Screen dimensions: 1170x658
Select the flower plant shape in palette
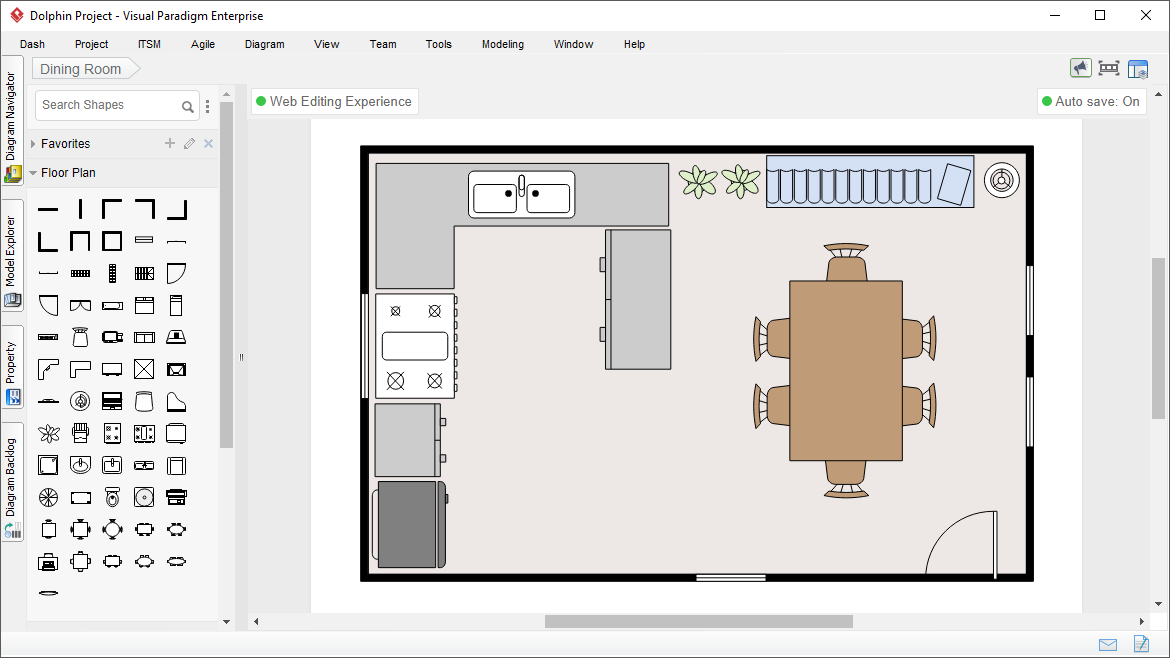(48, 433)
